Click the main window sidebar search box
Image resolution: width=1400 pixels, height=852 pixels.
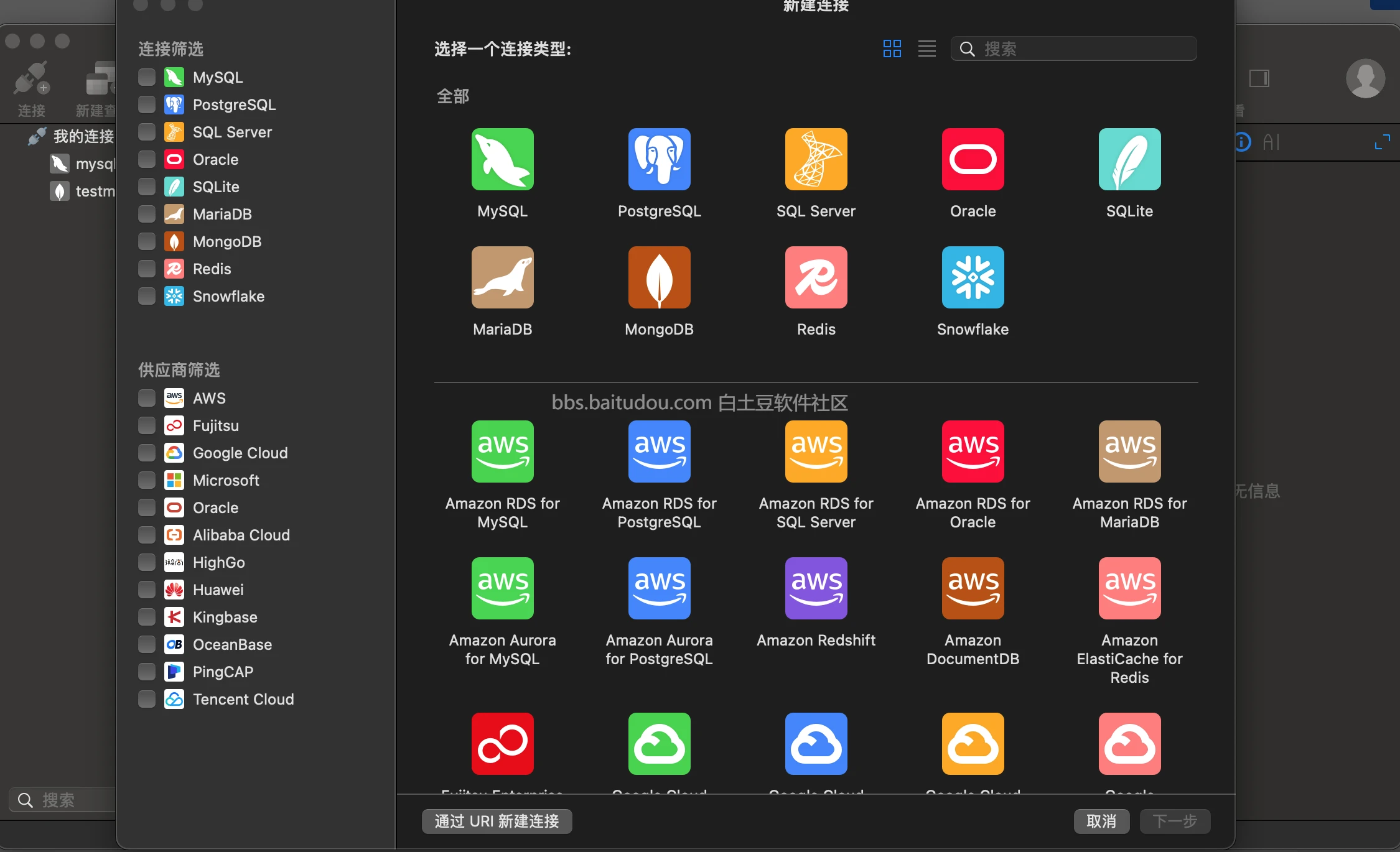(62, 800)
